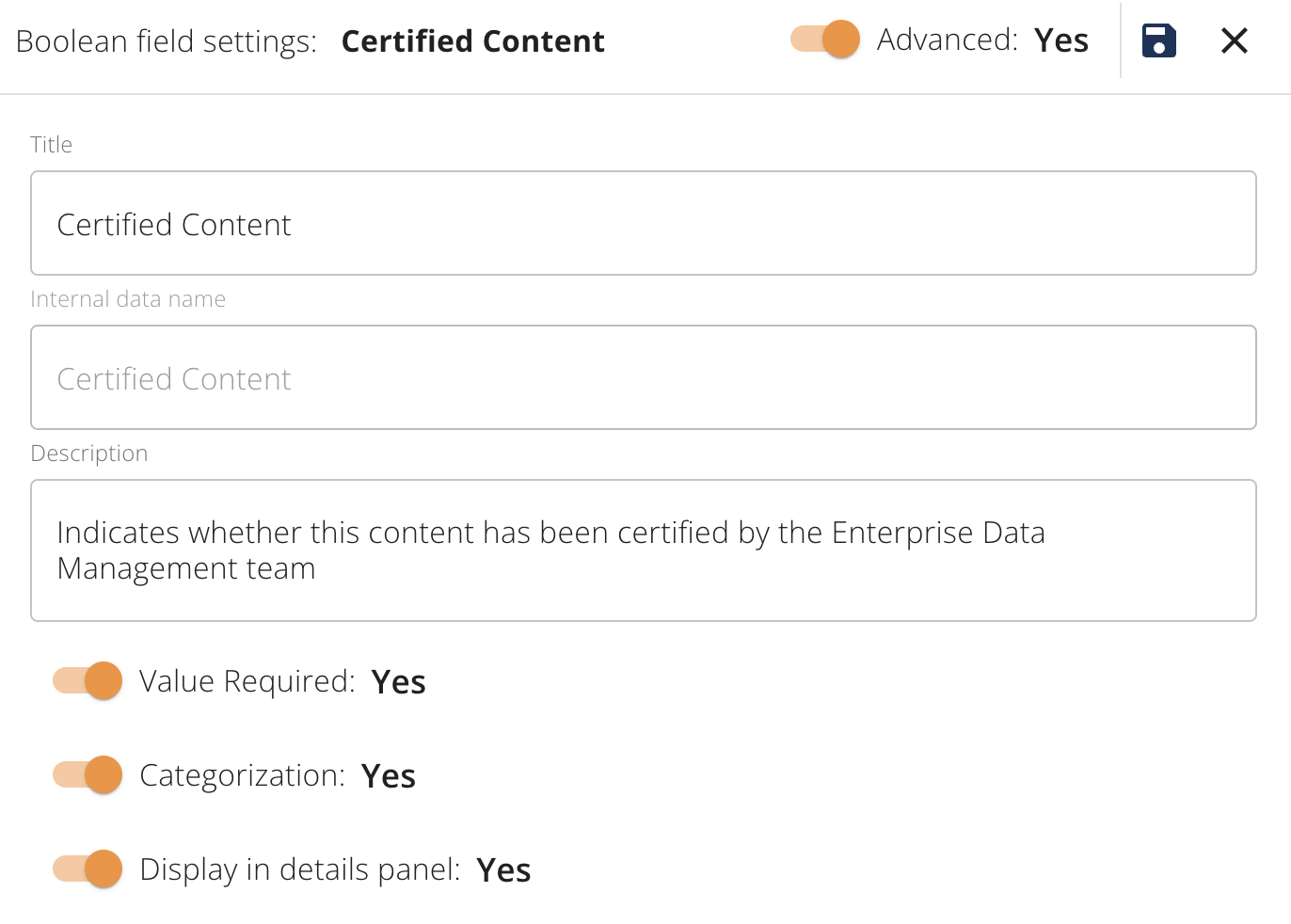
Task: Click the Title field label
Action: [x=52, y=144]
